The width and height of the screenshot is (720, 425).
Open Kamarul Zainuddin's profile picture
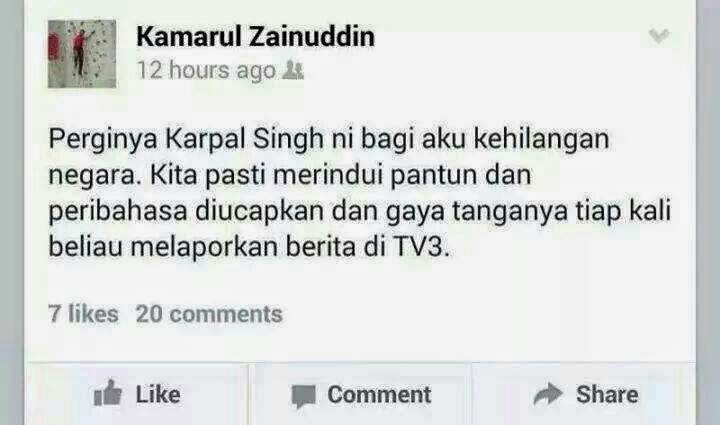pyautogui.click(x=82, y=54)
